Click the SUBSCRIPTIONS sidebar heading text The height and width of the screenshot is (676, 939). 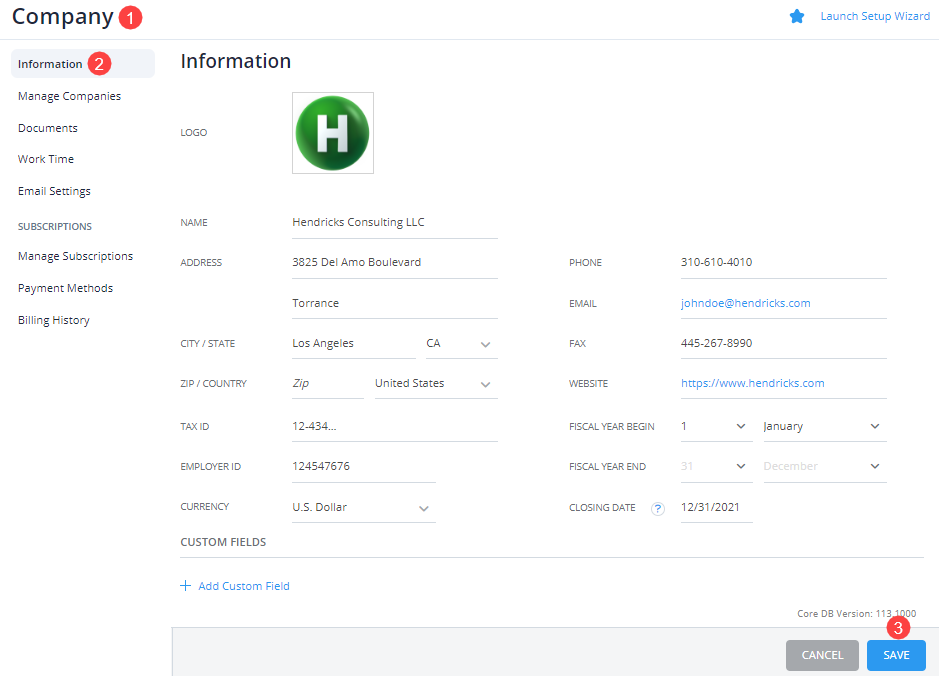tap(54, 226)
